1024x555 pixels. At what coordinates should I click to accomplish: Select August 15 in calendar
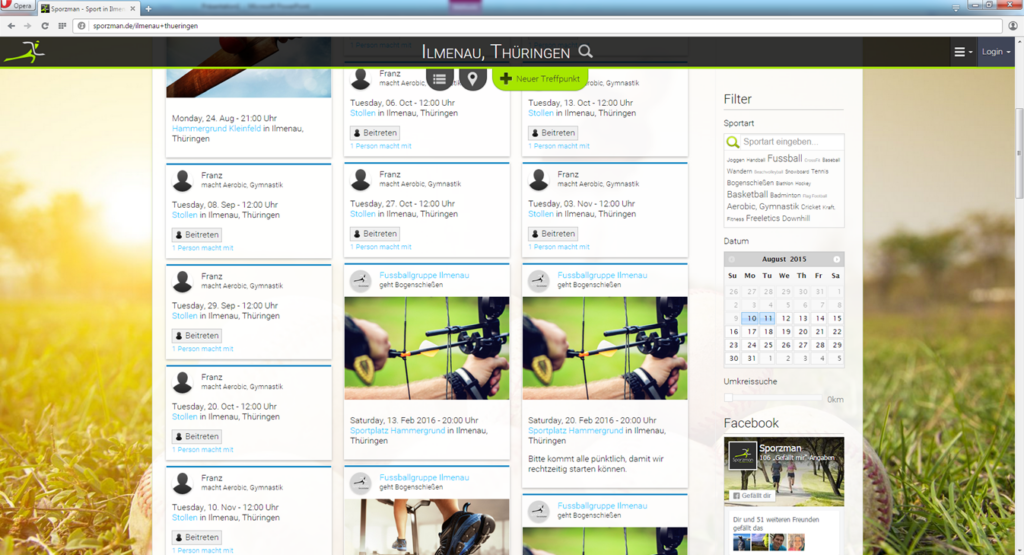click(837, 318)
